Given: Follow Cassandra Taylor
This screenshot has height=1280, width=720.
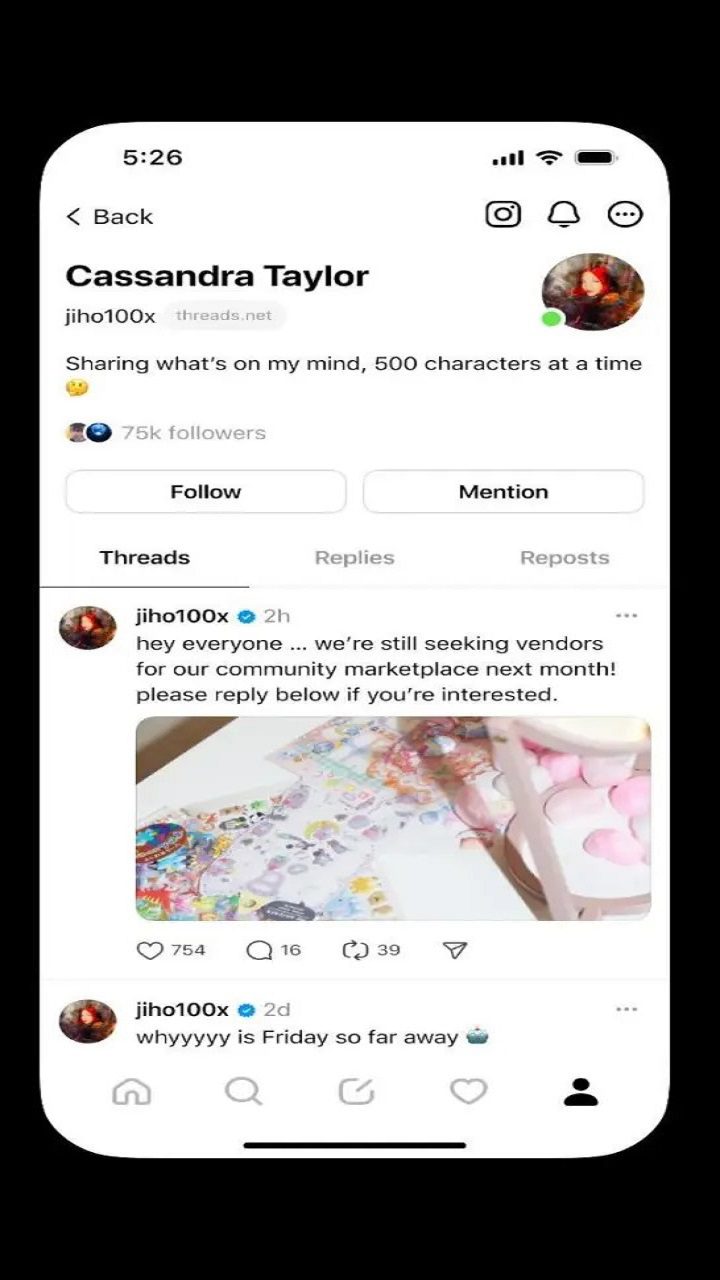Looking at the screenshot, I should [x=206, y=492].
